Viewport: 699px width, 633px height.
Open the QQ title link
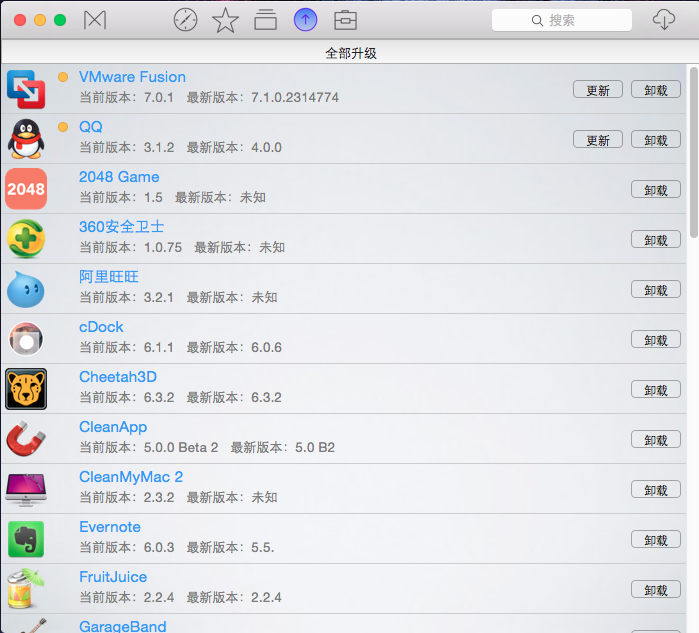pos(90,127)
